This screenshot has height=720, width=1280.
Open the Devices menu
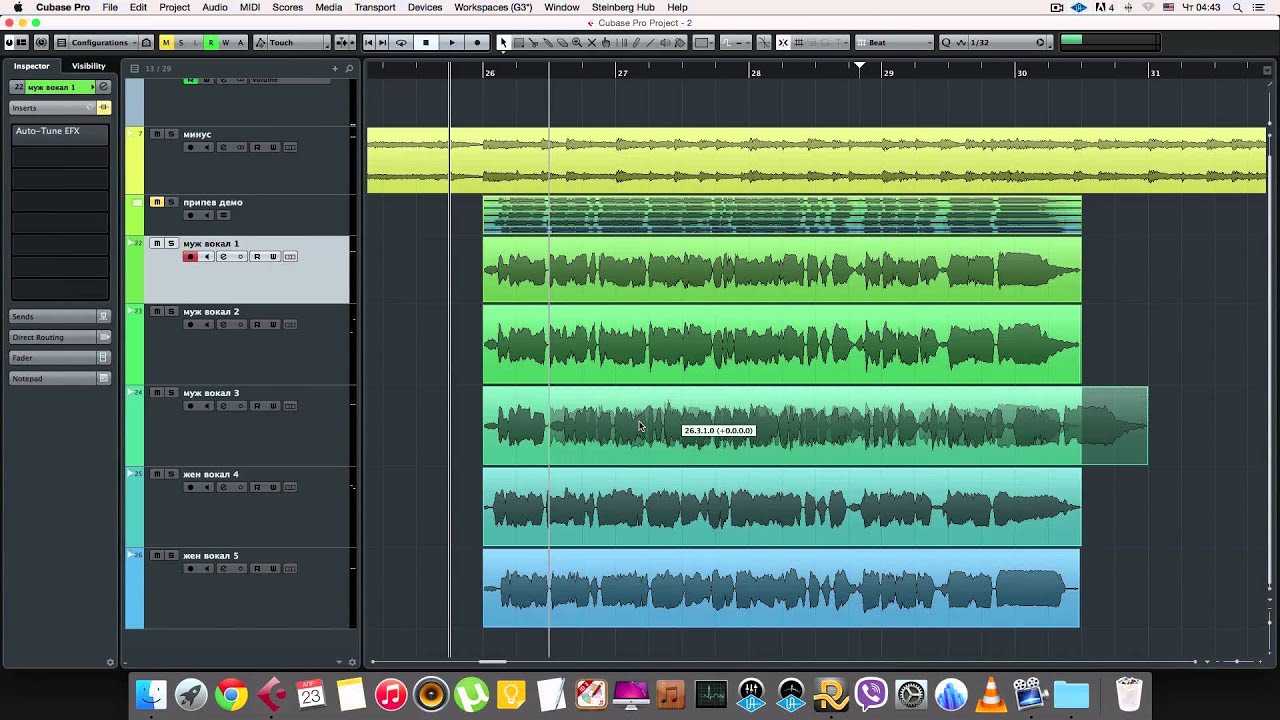point(425,7)
